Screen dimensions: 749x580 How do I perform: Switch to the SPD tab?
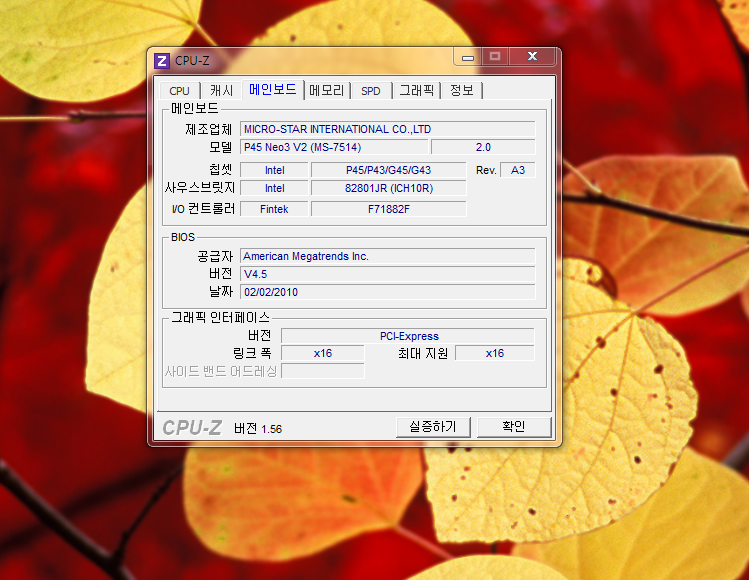371,91
